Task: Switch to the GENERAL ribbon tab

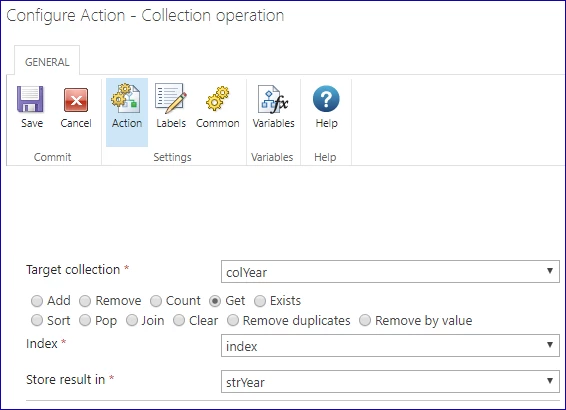Action: [47, 62]
